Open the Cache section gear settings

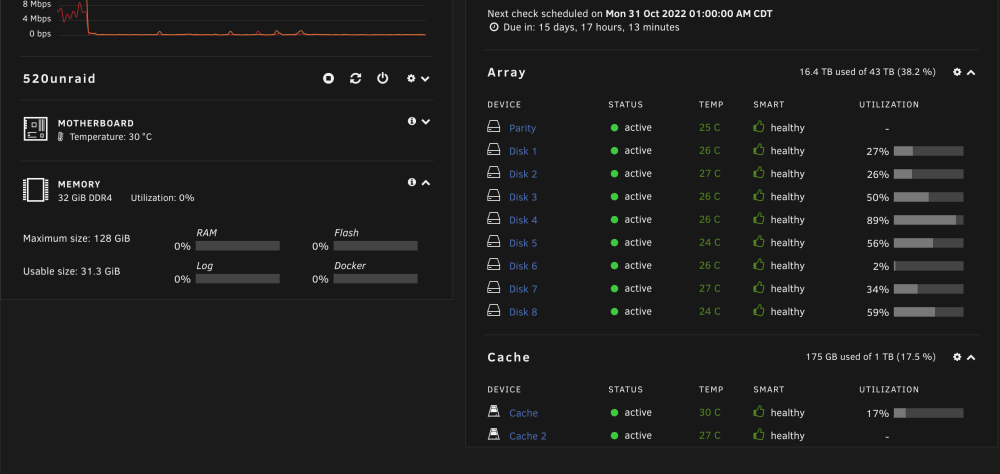pos(957,357)
